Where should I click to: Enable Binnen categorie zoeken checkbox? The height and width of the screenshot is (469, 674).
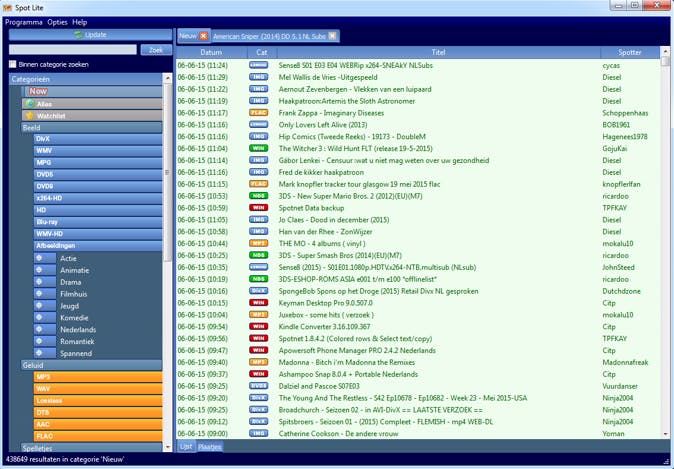point(12,64)
